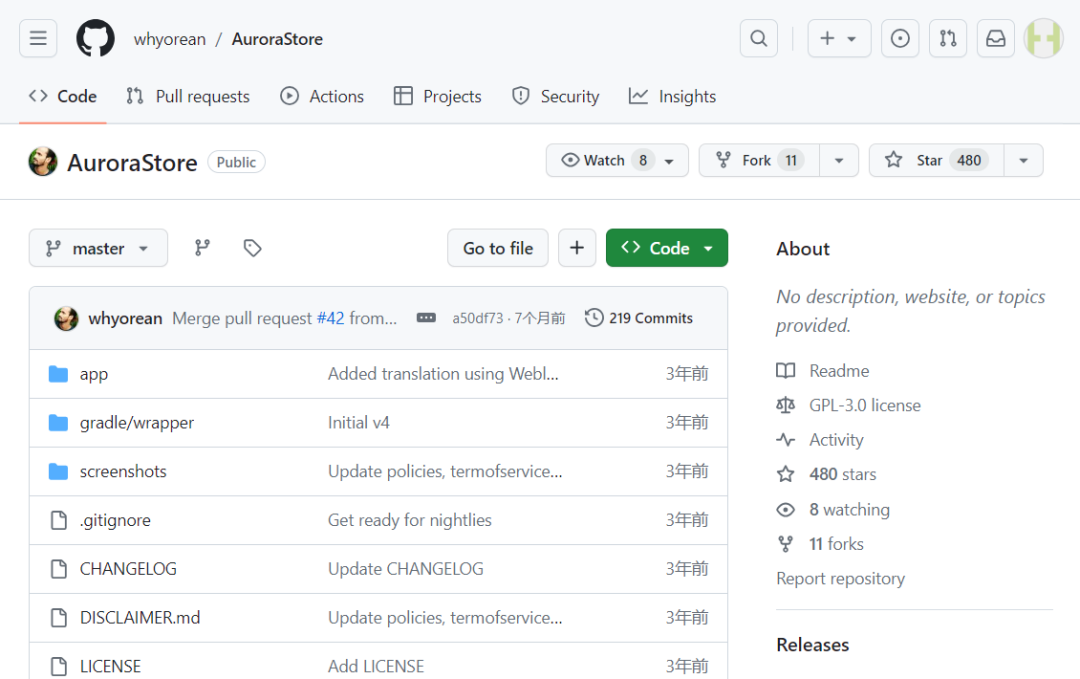Expand commit message ellipsis icon
This screenshot has height=679, width=1080.
(426, 318)
